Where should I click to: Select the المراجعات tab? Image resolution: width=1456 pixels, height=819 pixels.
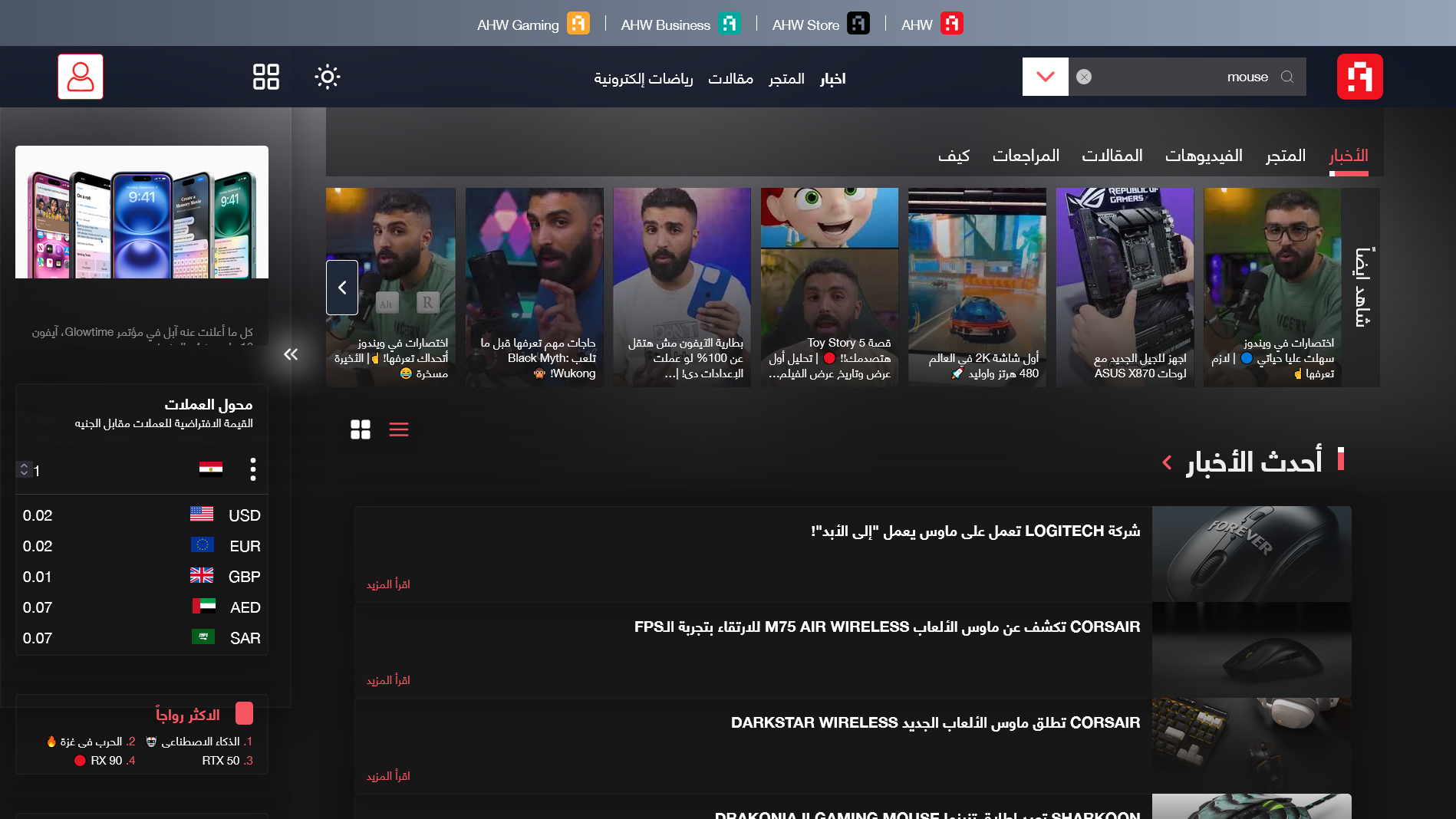click(1026, 156)
